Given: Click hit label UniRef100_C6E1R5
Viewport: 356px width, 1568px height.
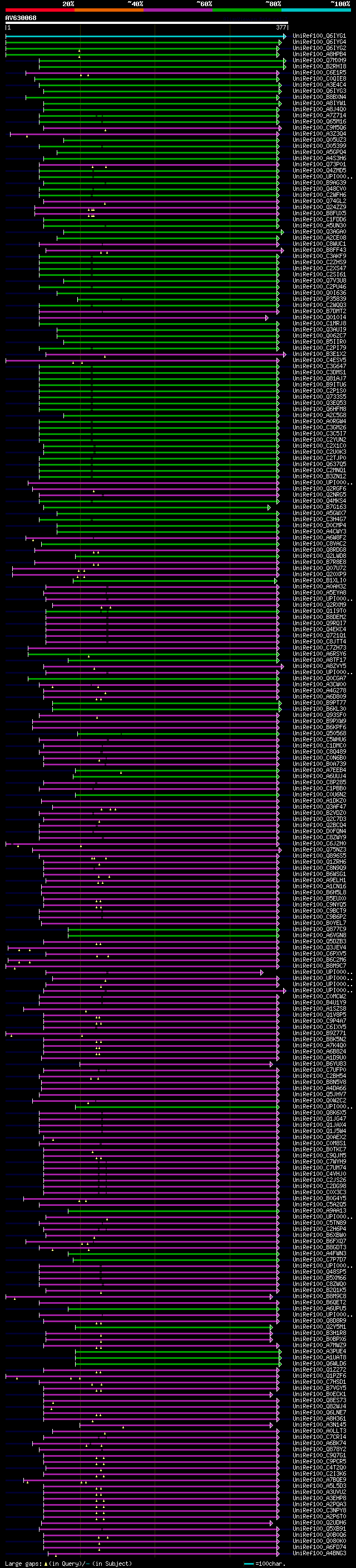Looking at the screenshot, I should tap(319, 73).
